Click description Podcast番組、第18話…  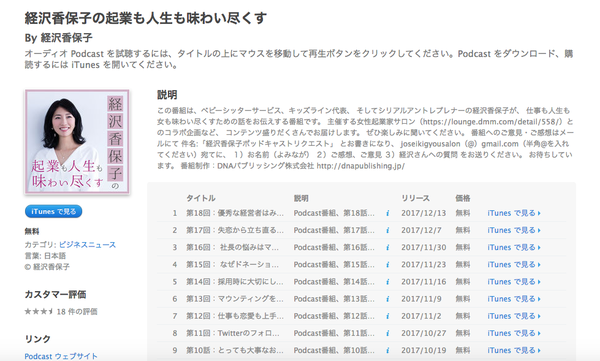(x=334, y=213)
